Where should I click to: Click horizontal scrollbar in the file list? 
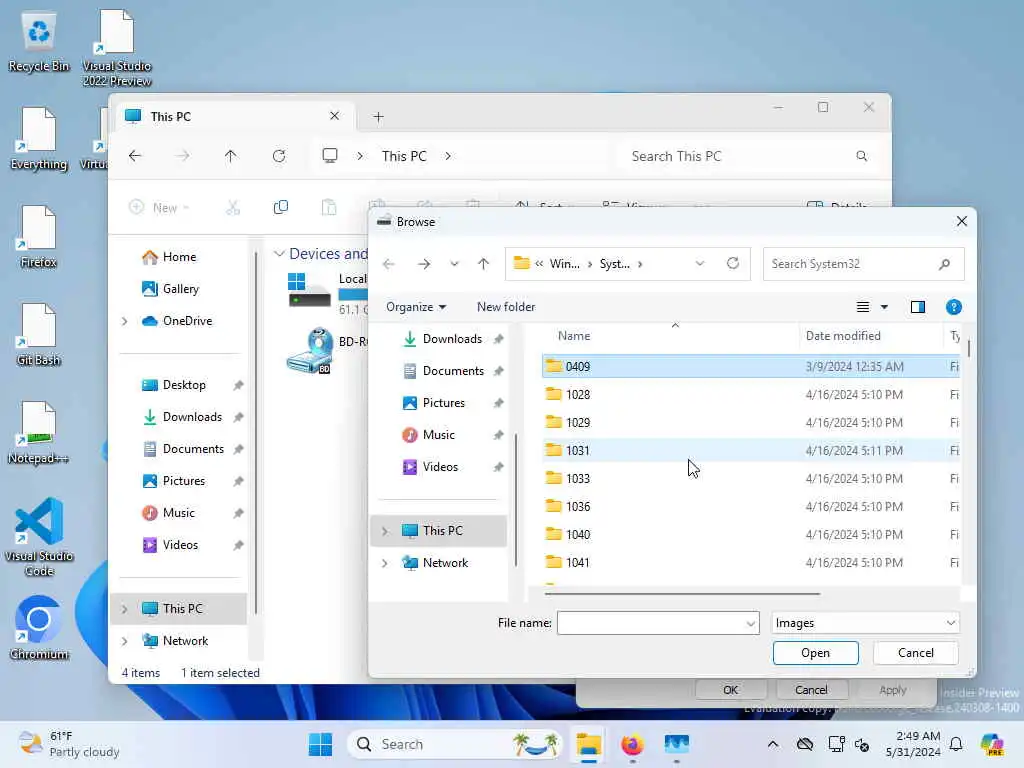[682, 594]
